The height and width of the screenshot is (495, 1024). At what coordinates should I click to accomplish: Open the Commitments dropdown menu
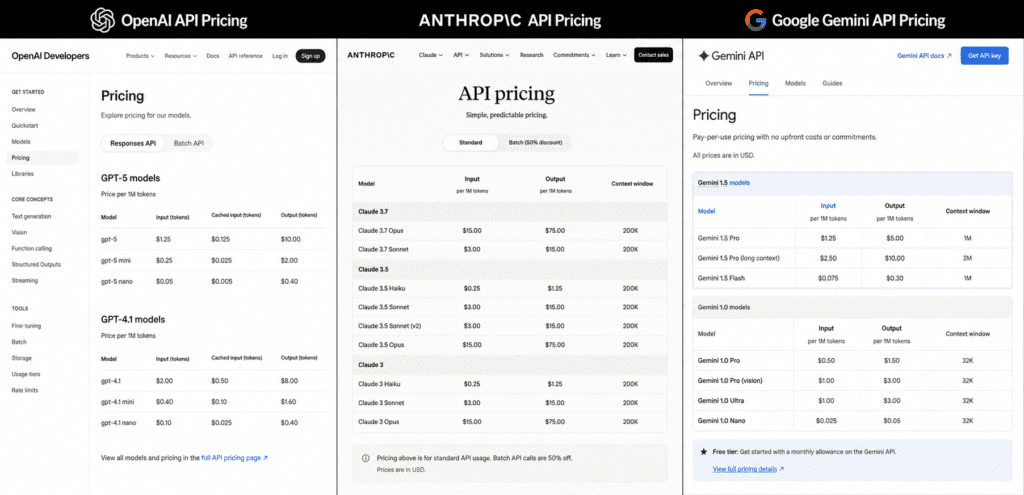pos(574,56)
